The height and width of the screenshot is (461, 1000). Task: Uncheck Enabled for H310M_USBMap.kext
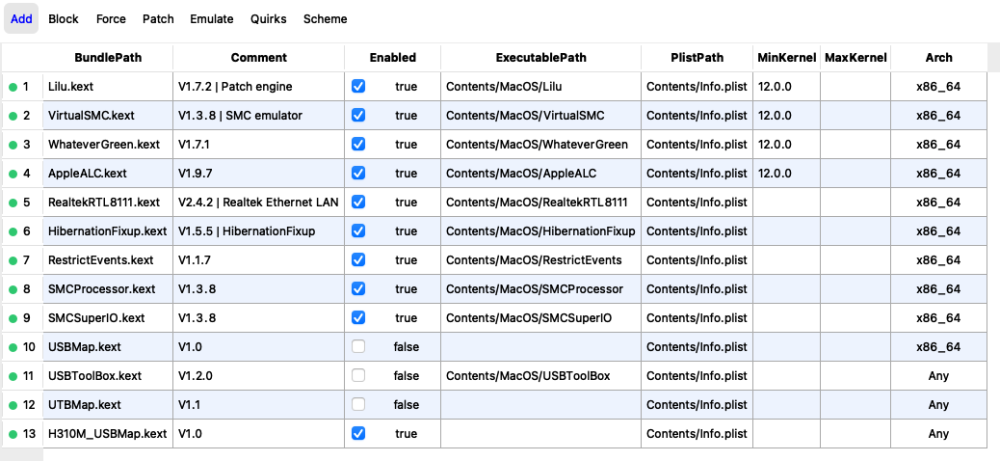click(358, 434)
